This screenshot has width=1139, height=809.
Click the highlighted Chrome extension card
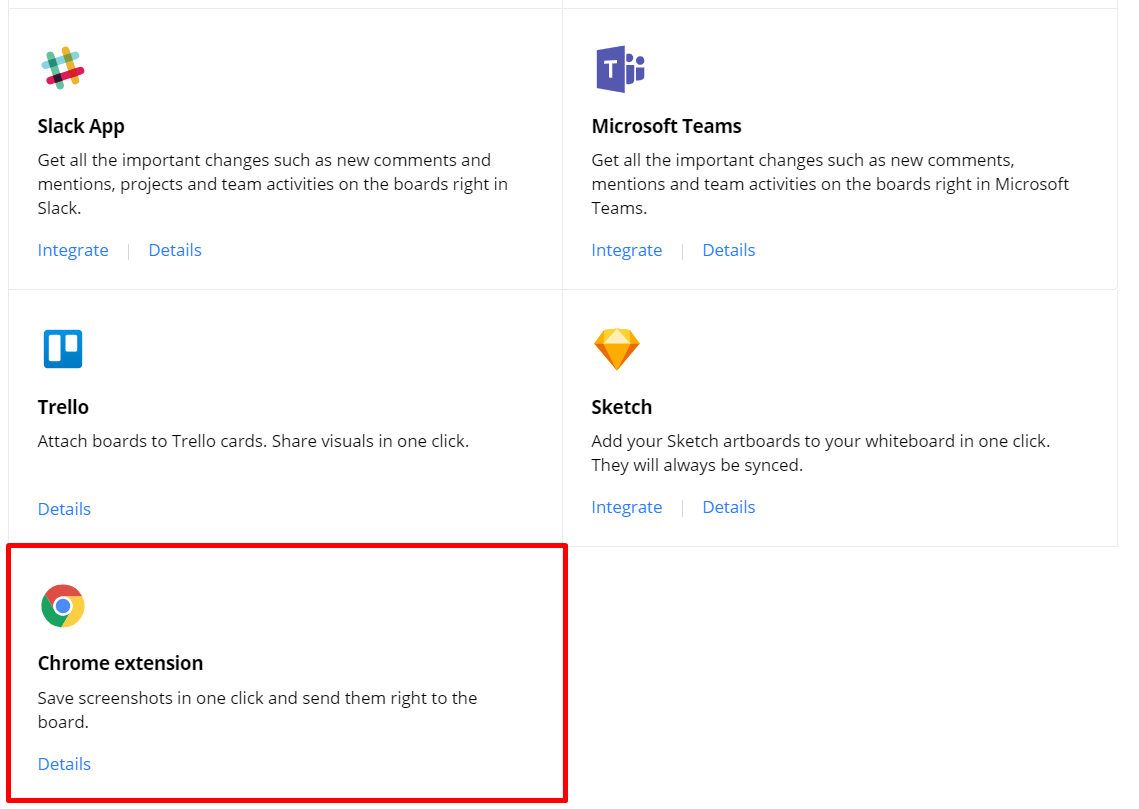pyautogui.click(x=285, y=673)
